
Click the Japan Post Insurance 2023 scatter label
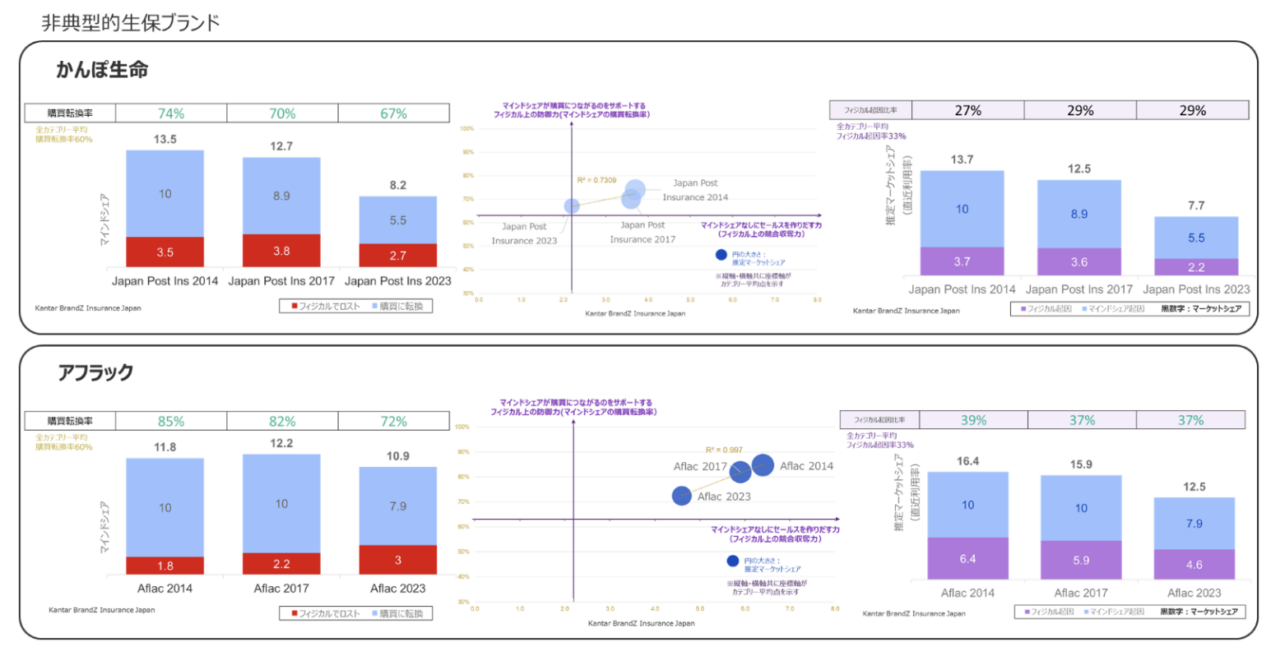click(x=524, y=233)
